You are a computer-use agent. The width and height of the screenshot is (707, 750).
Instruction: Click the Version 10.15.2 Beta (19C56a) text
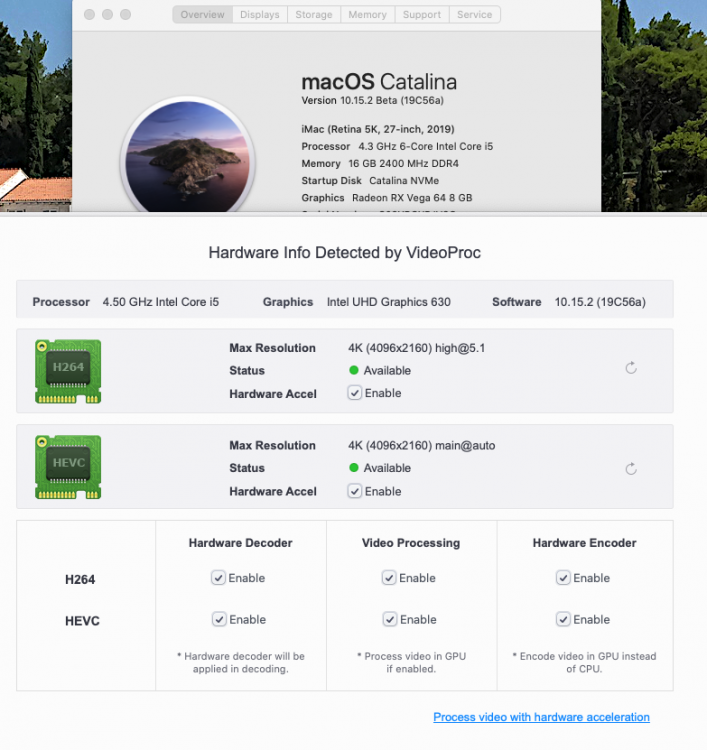[x=373, y=100]
